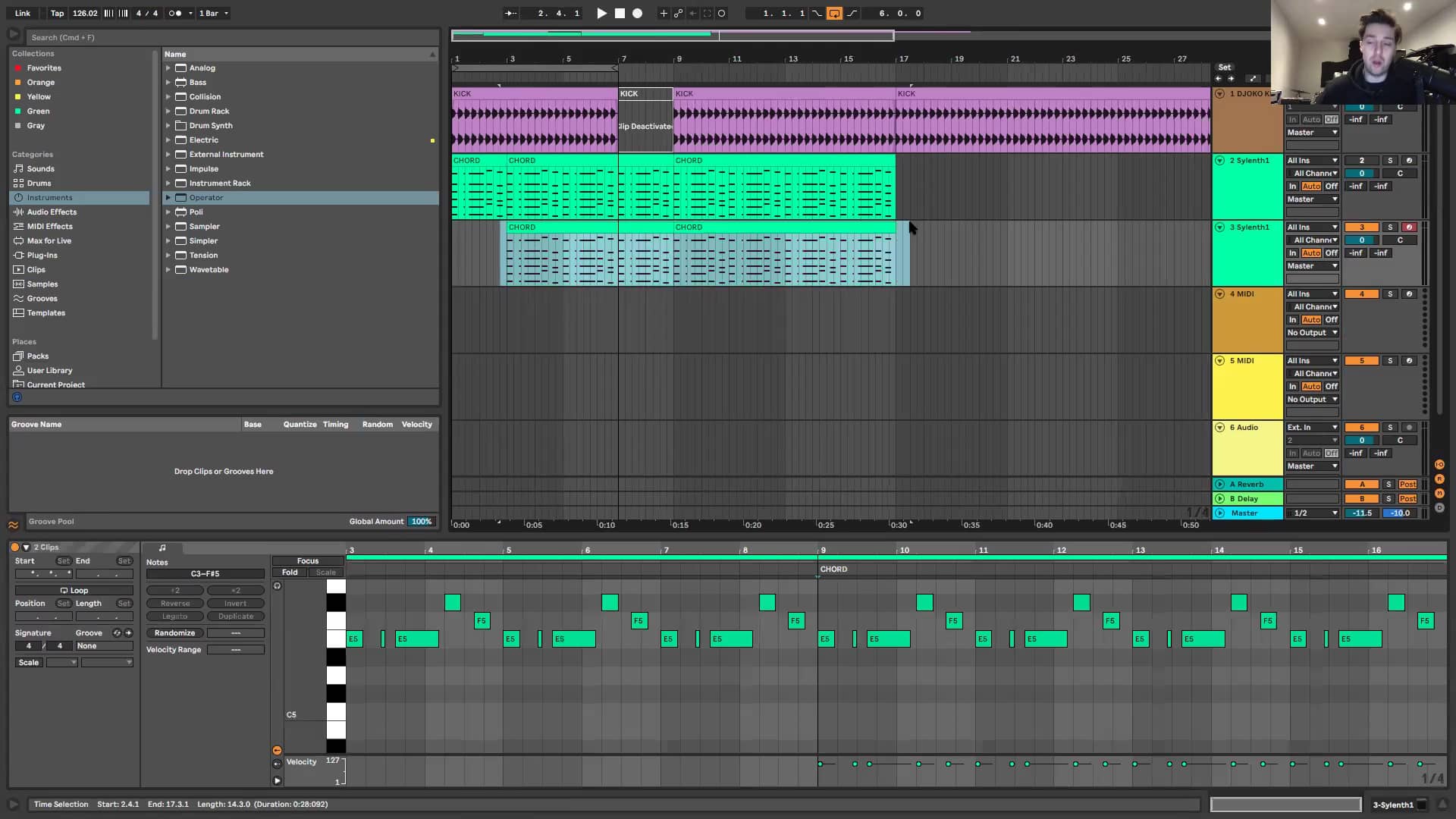Screen dimensions: 1456x819
Task: Collapse the 1 DJOKO track with its header arrow
Action: click(x=1219, y=94)
